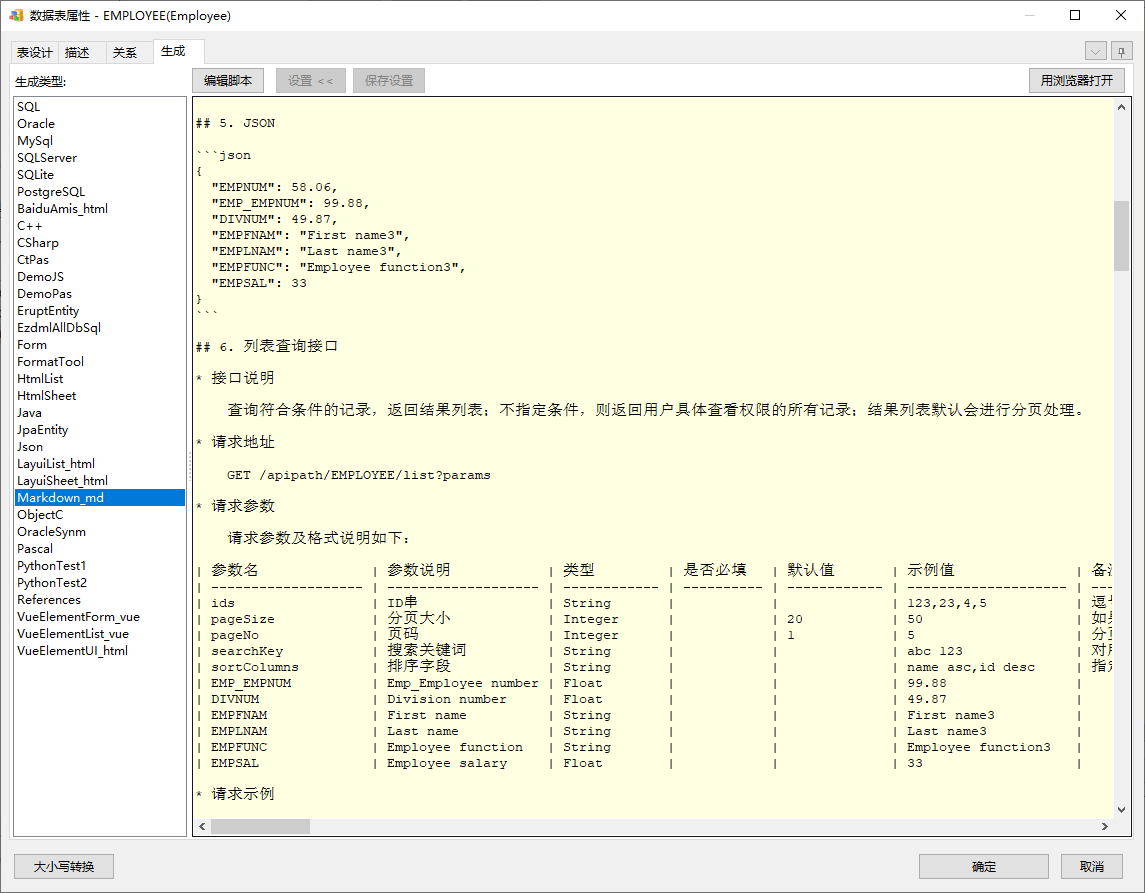
Task: Cancel the dialog with 取消
Action: point(1091,867)
